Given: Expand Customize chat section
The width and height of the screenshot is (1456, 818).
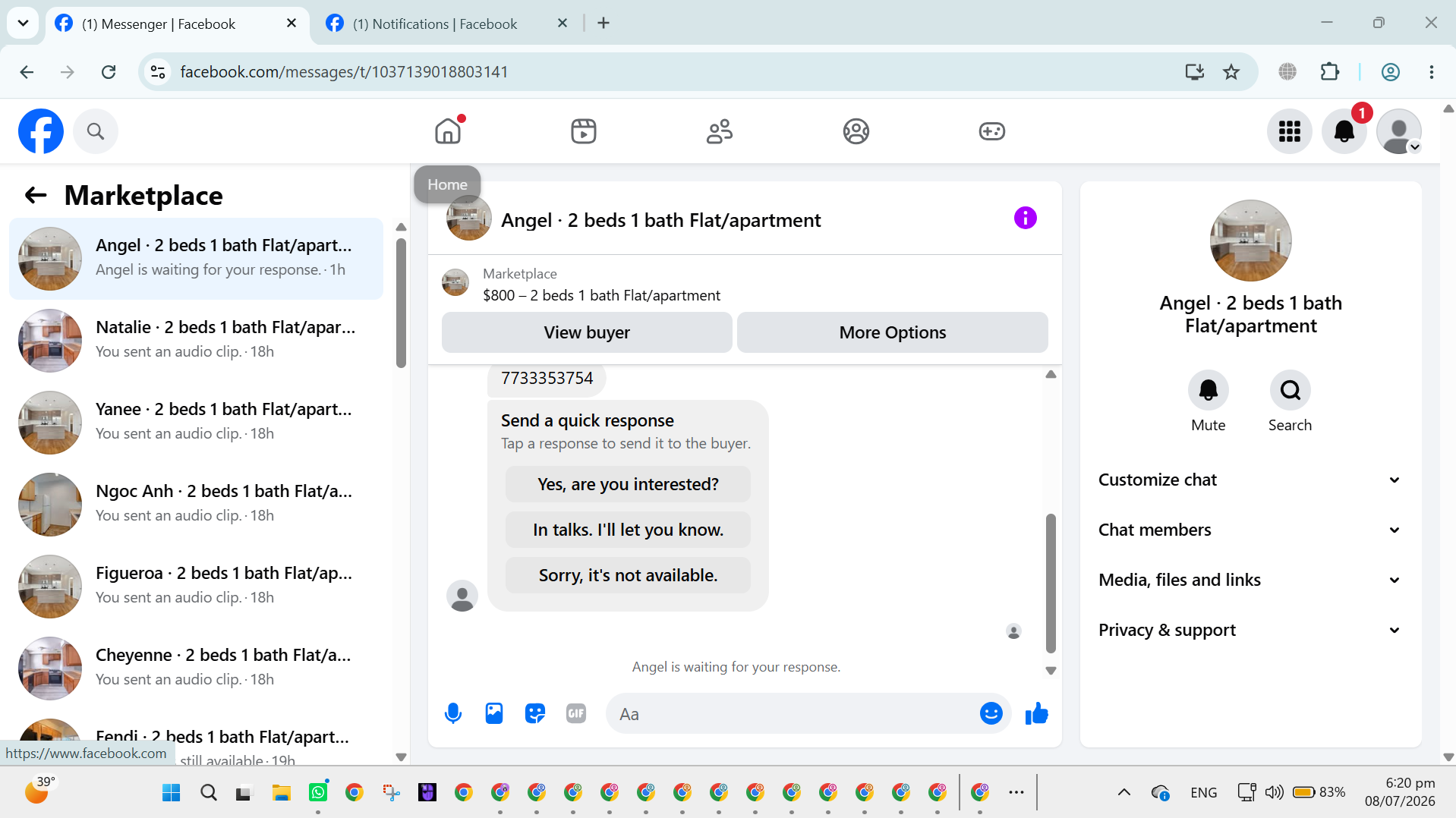Looking at the screenshot, I should pyautogui.click(x=1250, y=480).
